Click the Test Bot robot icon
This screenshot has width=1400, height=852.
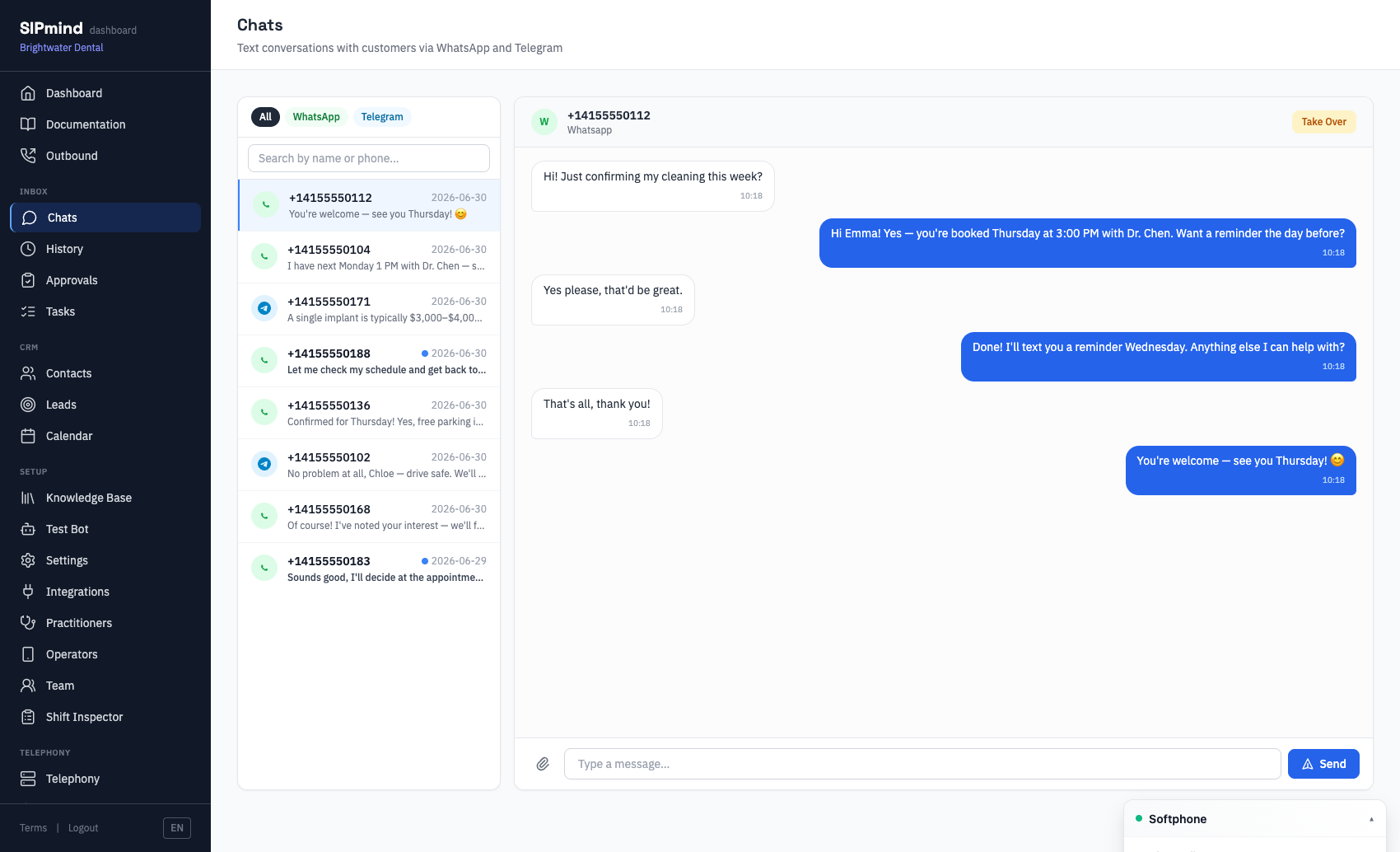(x=28, y=529)
